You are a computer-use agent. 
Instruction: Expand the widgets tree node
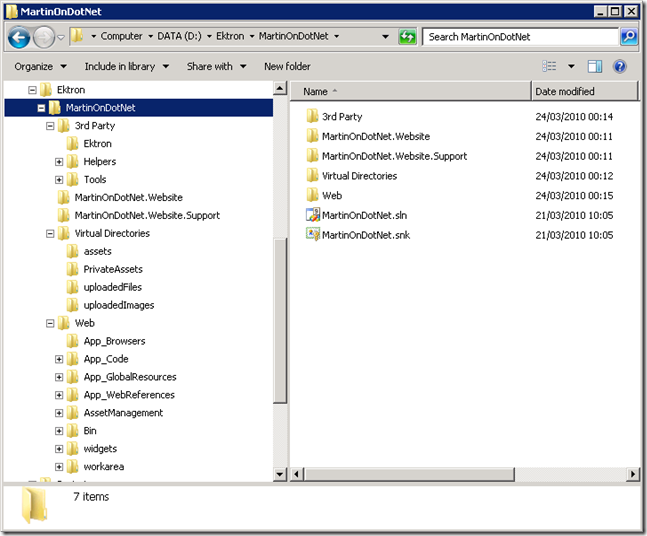point(59,449)
